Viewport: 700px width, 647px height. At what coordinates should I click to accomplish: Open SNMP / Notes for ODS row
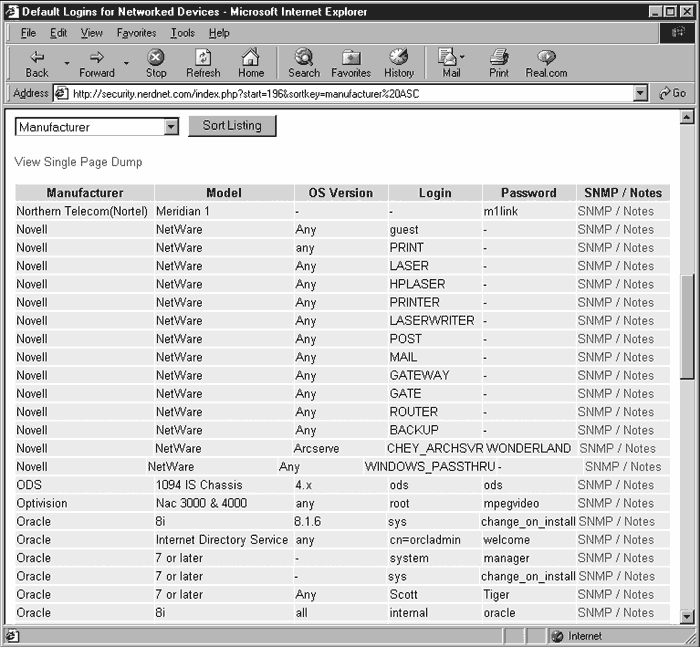[x=616, y=485]
